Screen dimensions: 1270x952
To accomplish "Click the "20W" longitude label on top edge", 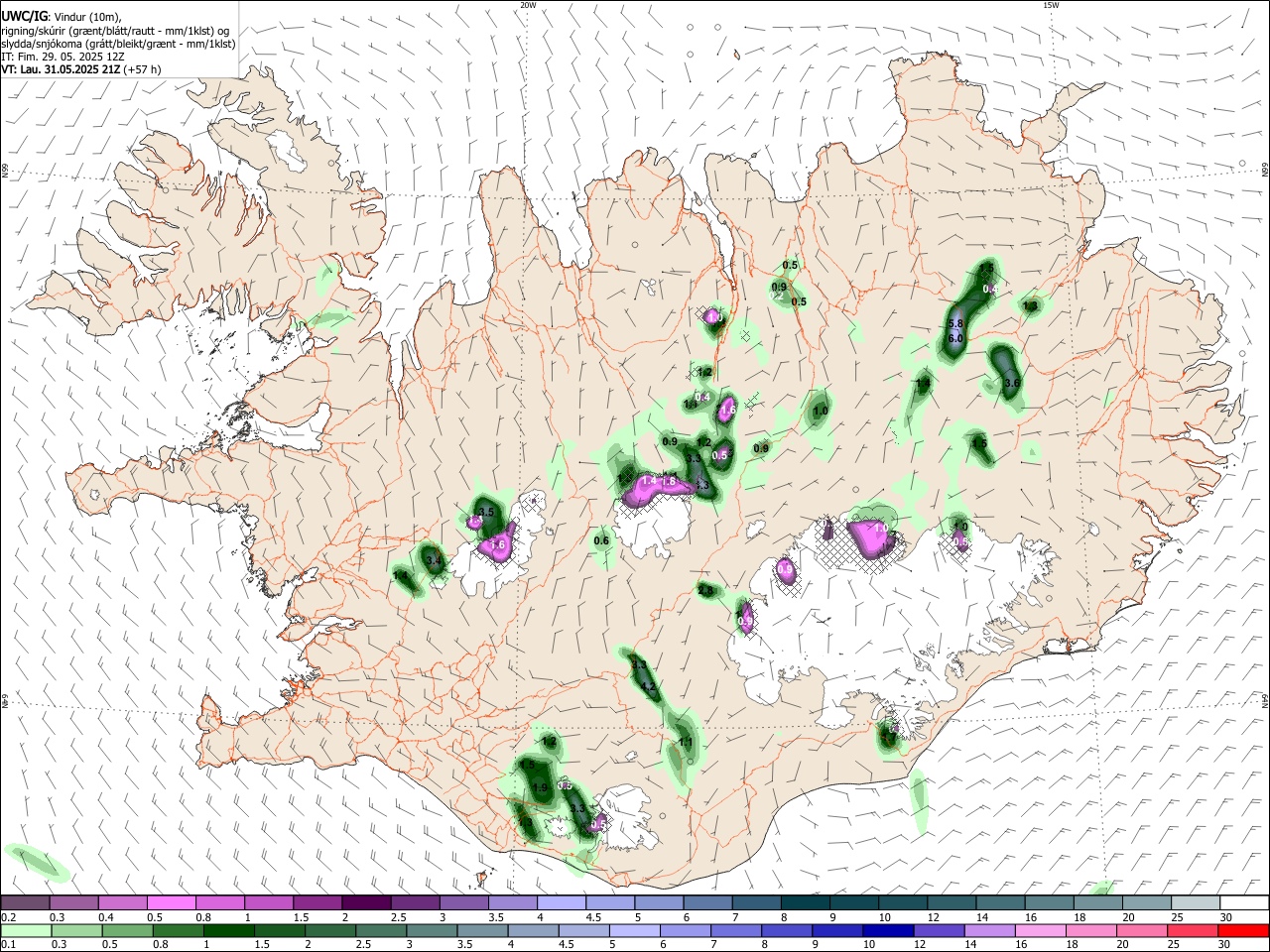I will pyautogui.click(x=528, y=5).
